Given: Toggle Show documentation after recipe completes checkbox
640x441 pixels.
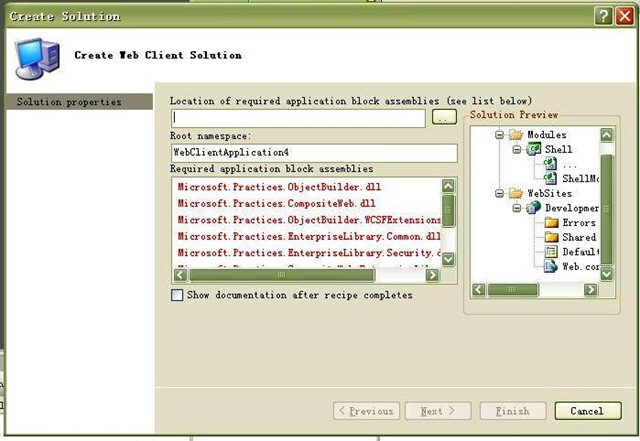Looking at the screenshot, I should pos(177,295).
